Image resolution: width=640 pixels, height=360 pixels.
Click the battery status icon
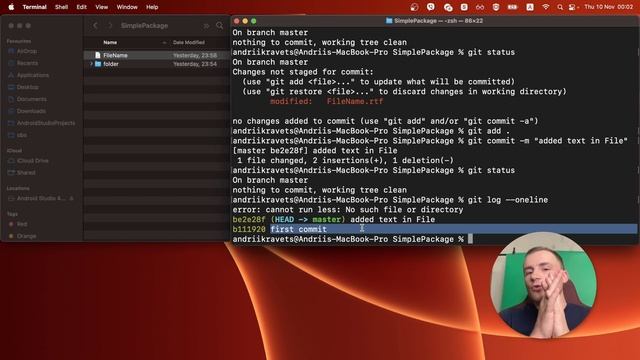click(x=512, y=7)
